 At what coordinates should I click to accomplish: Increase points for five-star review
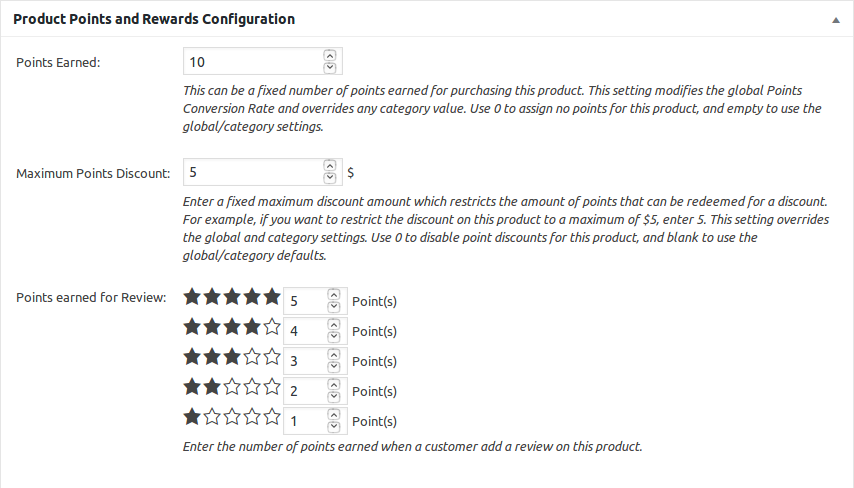pyautogui.click(x=333, y=295)
